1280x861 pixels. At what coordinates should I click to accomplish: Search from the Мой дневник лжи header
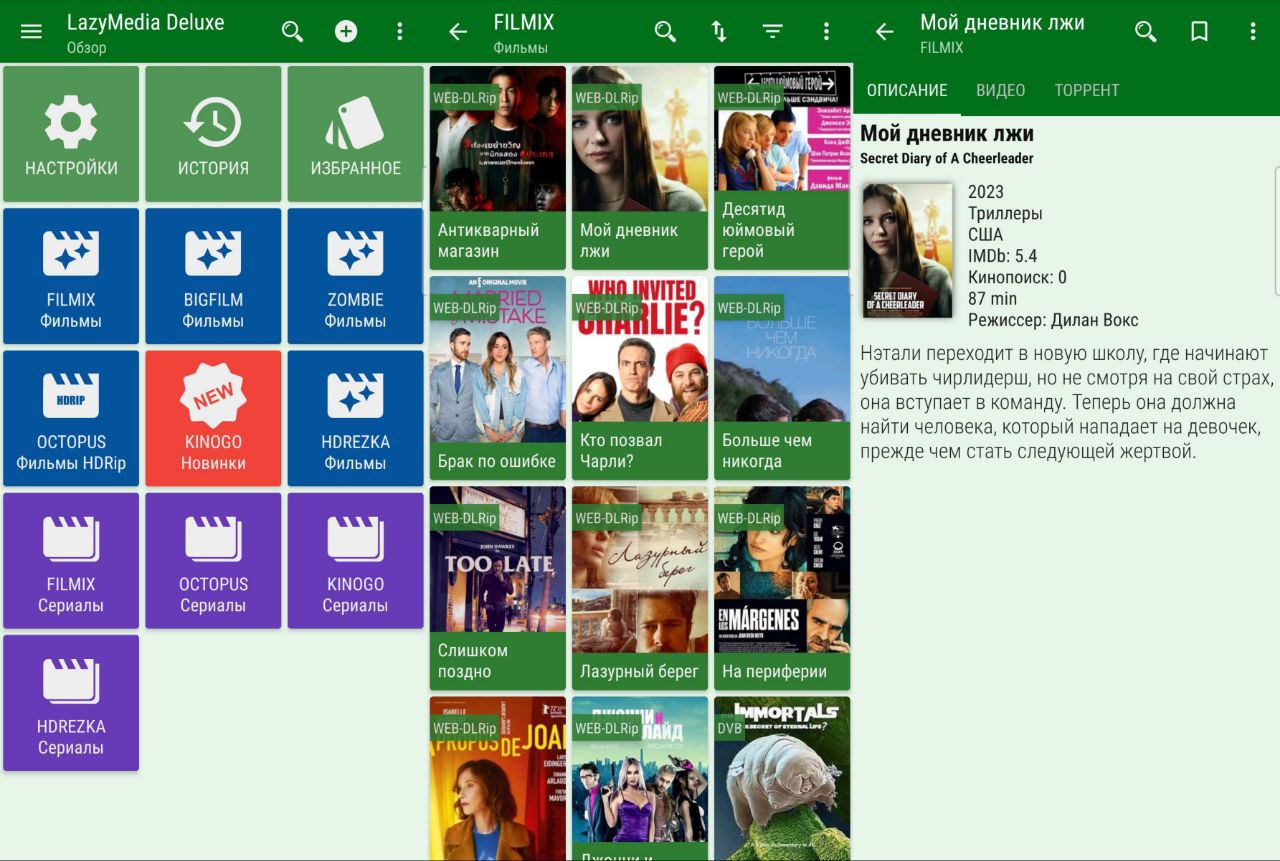pos(1146,31)
